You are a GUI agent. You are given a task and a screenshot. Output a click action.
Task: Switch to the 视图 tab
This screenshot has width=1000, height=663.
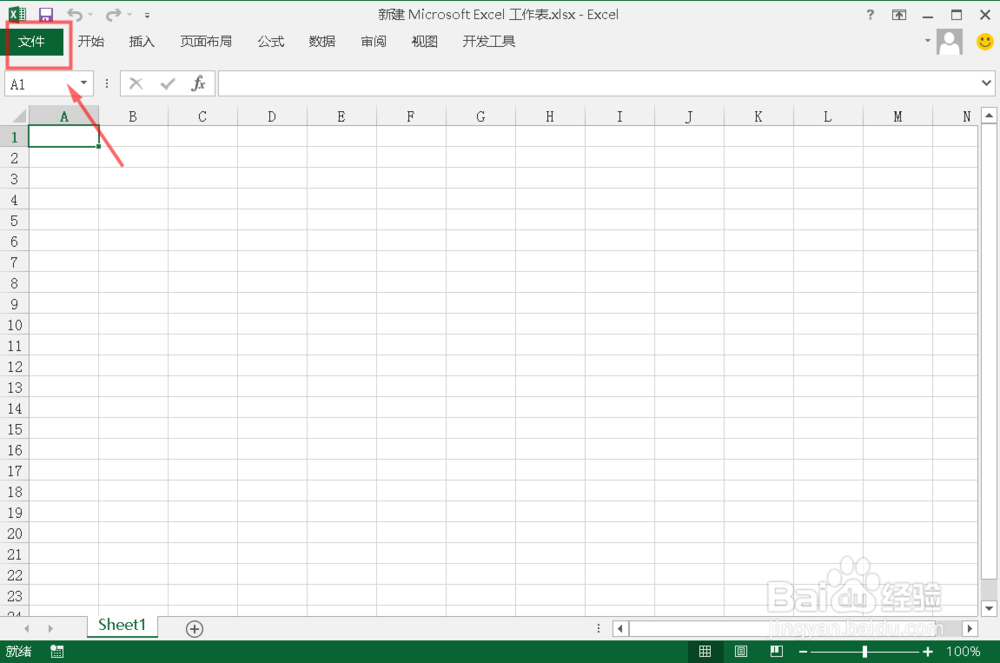[x=425, y=41]
